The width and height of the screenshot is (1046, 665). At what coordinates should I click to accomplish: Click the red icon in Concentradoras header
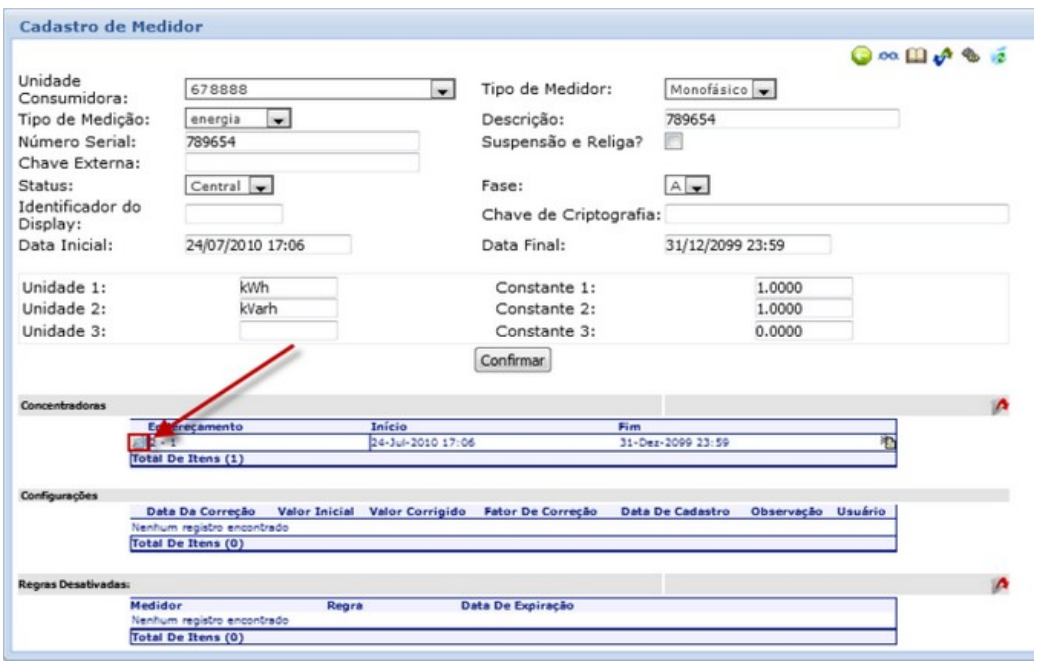(998, 406)
